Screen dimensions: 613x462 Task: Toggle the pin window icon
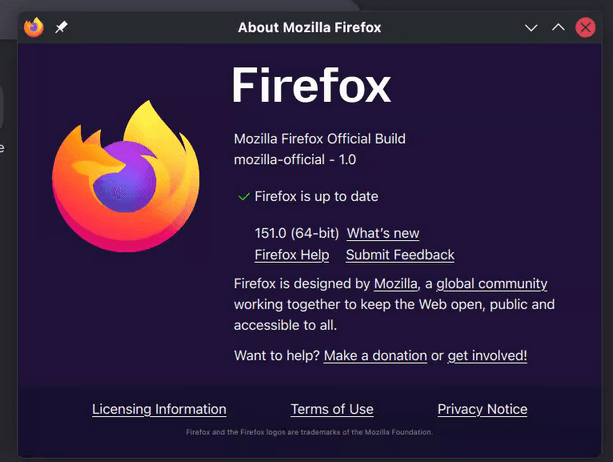point(61,27)
